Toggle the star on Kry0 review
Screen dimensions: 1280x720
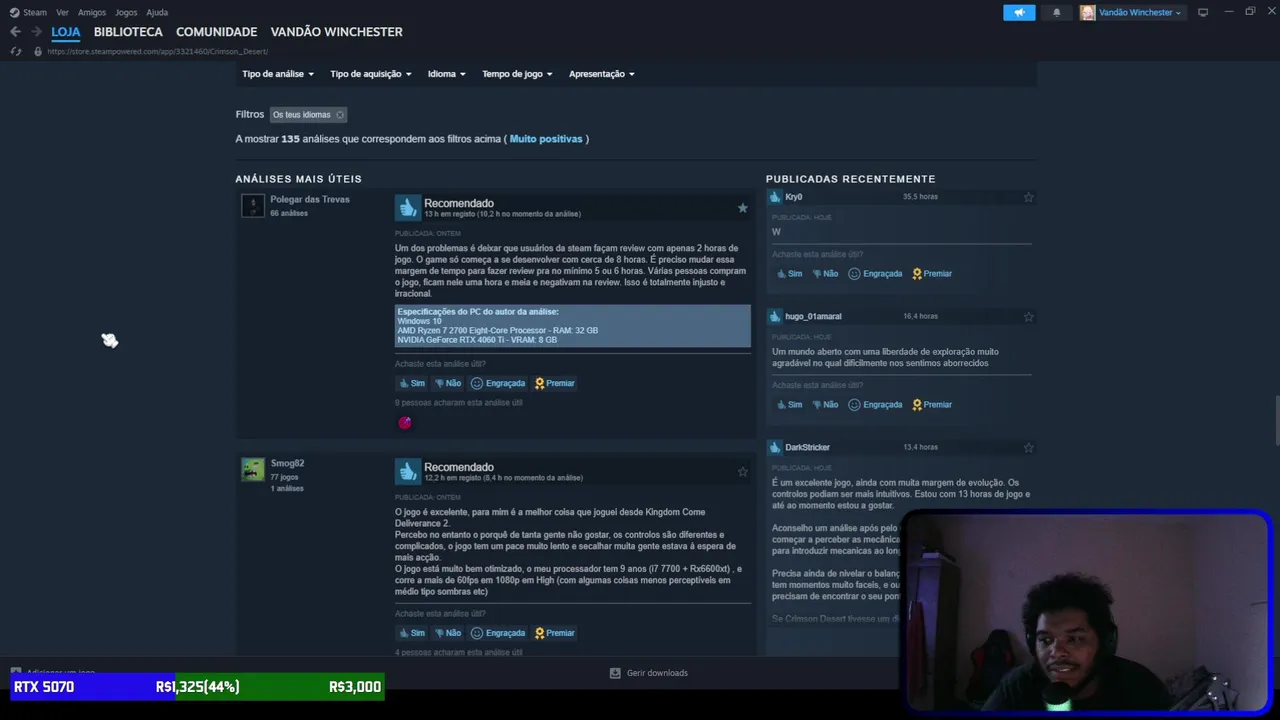[1028, 197]
